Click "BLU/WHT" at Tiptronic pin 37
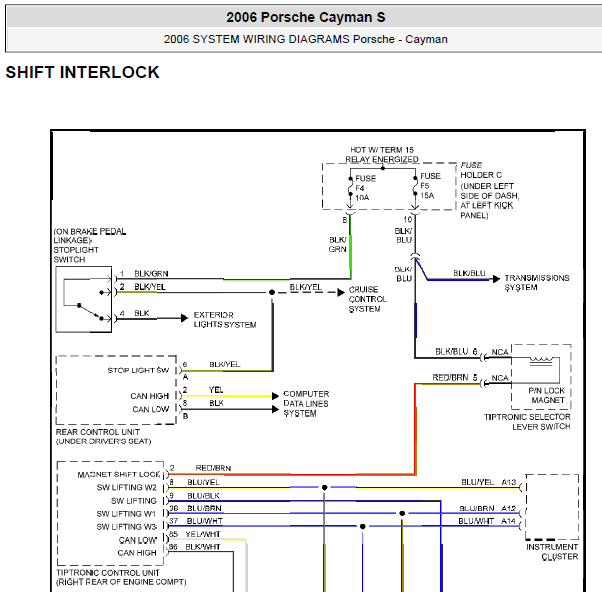 (204, 521)
